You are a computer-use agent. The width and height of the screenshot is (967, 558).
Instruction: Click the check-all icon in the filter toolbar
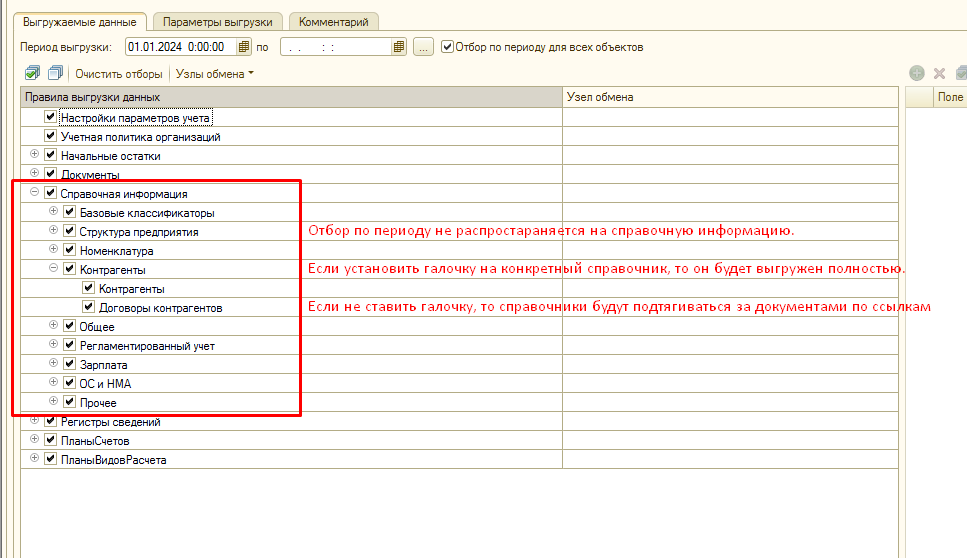(961, 73)
